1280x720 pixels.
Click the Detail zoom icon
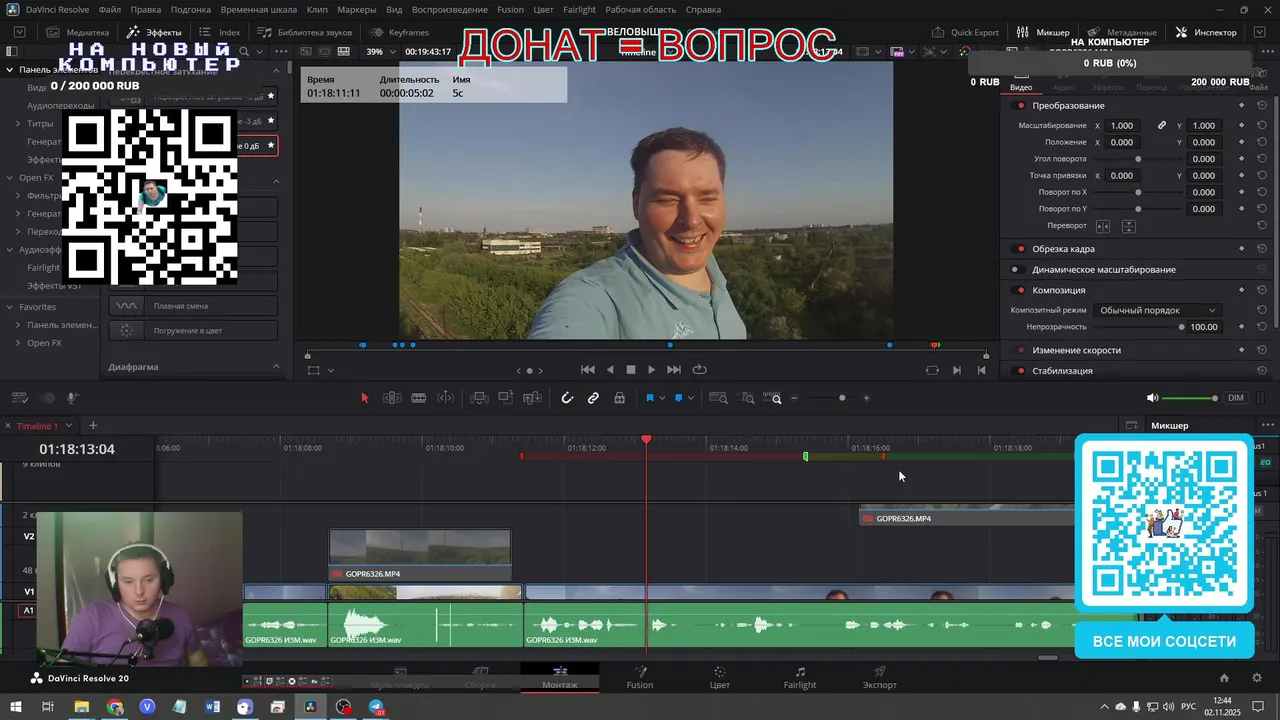click(x=747, y=398)
